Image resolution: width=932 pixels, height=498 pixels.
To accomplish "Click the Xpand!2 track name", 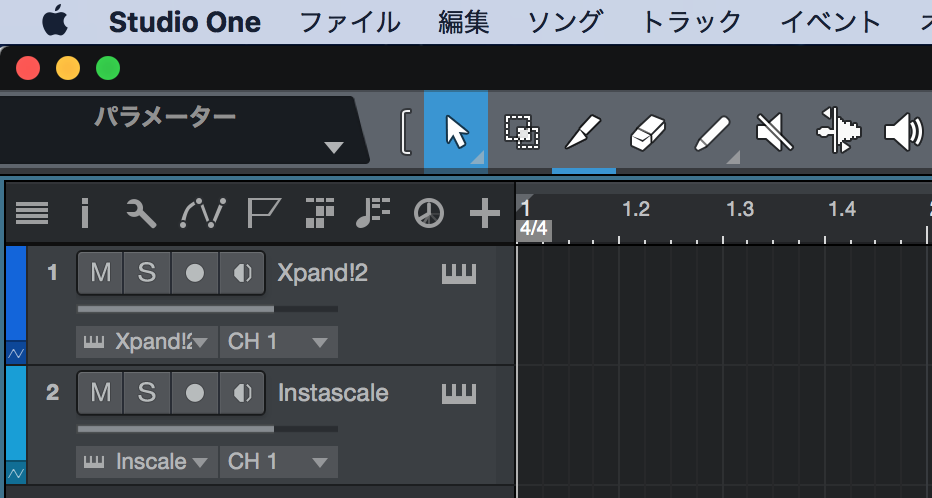I will (322, 273).
